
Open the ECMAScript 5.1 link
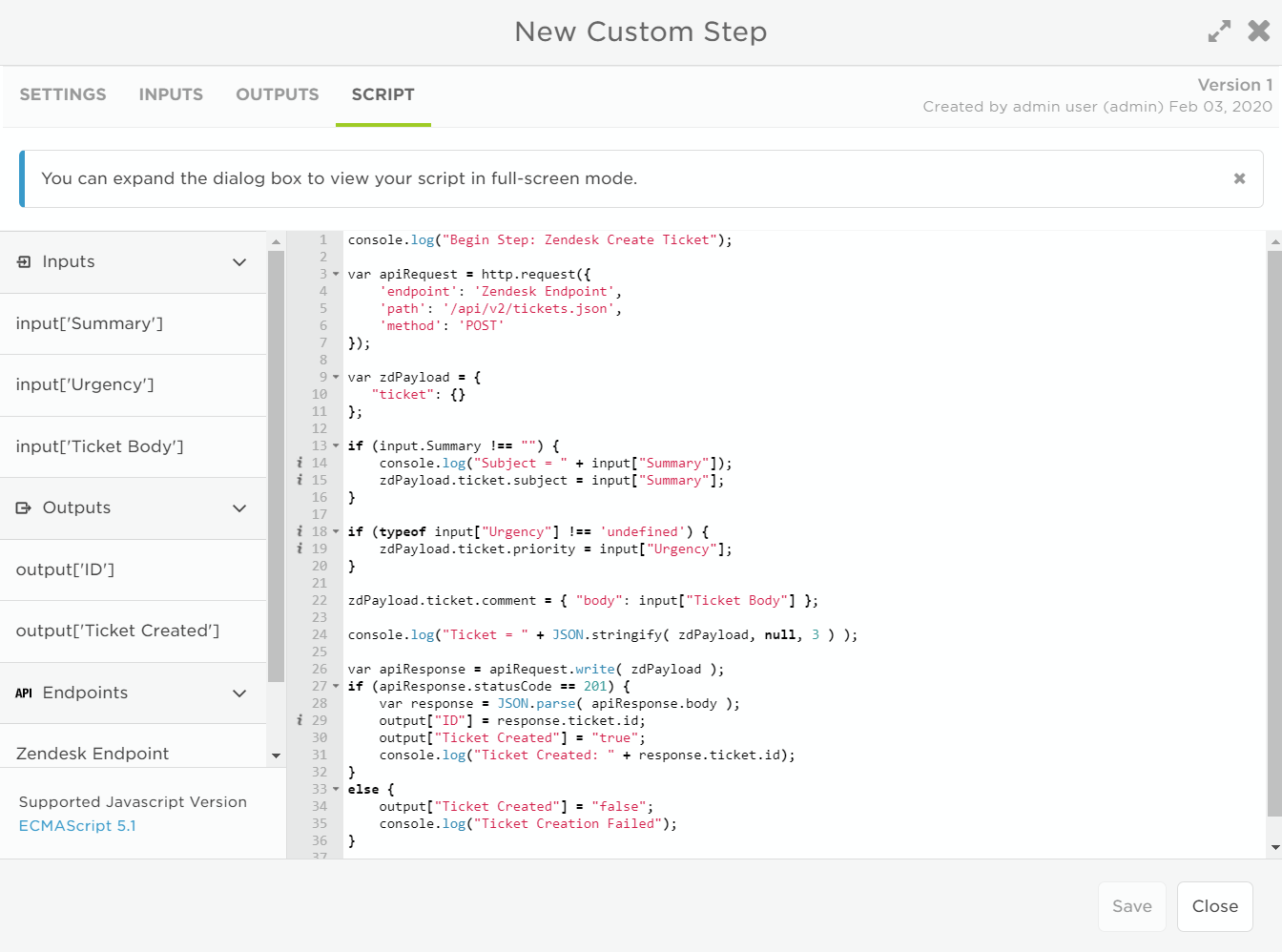pos(77,826)
